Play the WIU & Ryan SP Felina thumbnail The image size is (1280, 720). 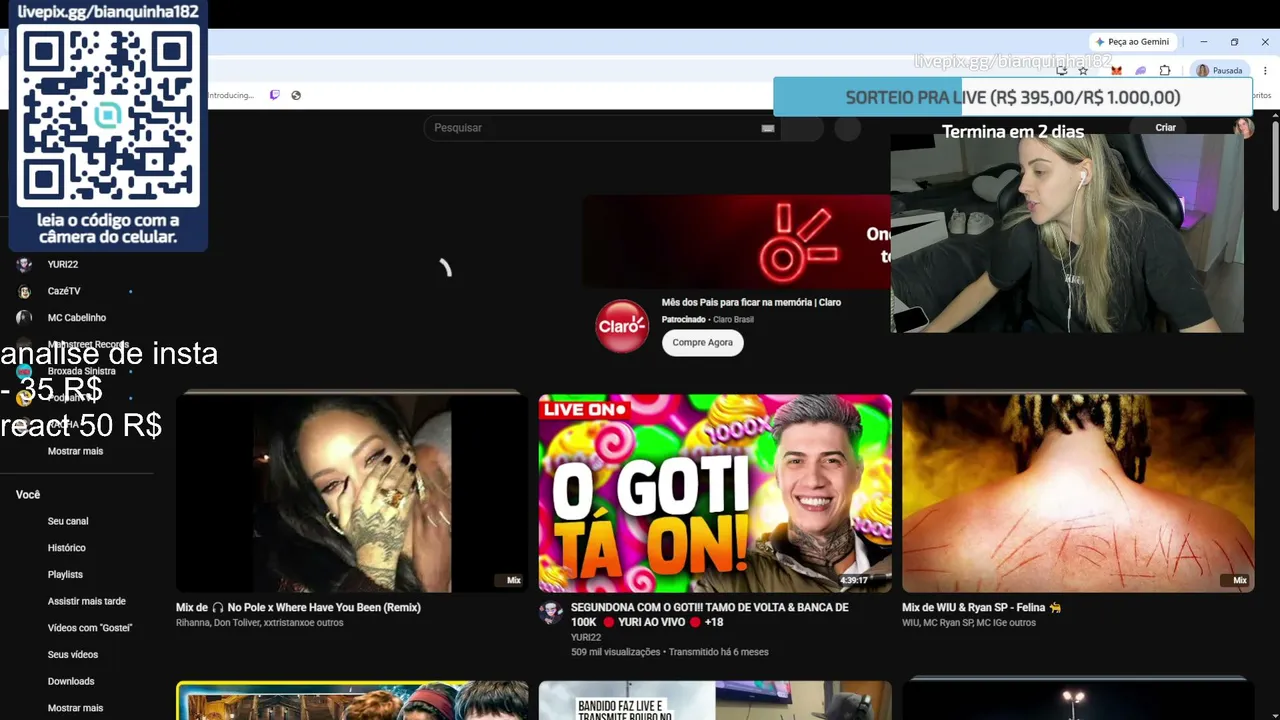[x=1078, y=493]
